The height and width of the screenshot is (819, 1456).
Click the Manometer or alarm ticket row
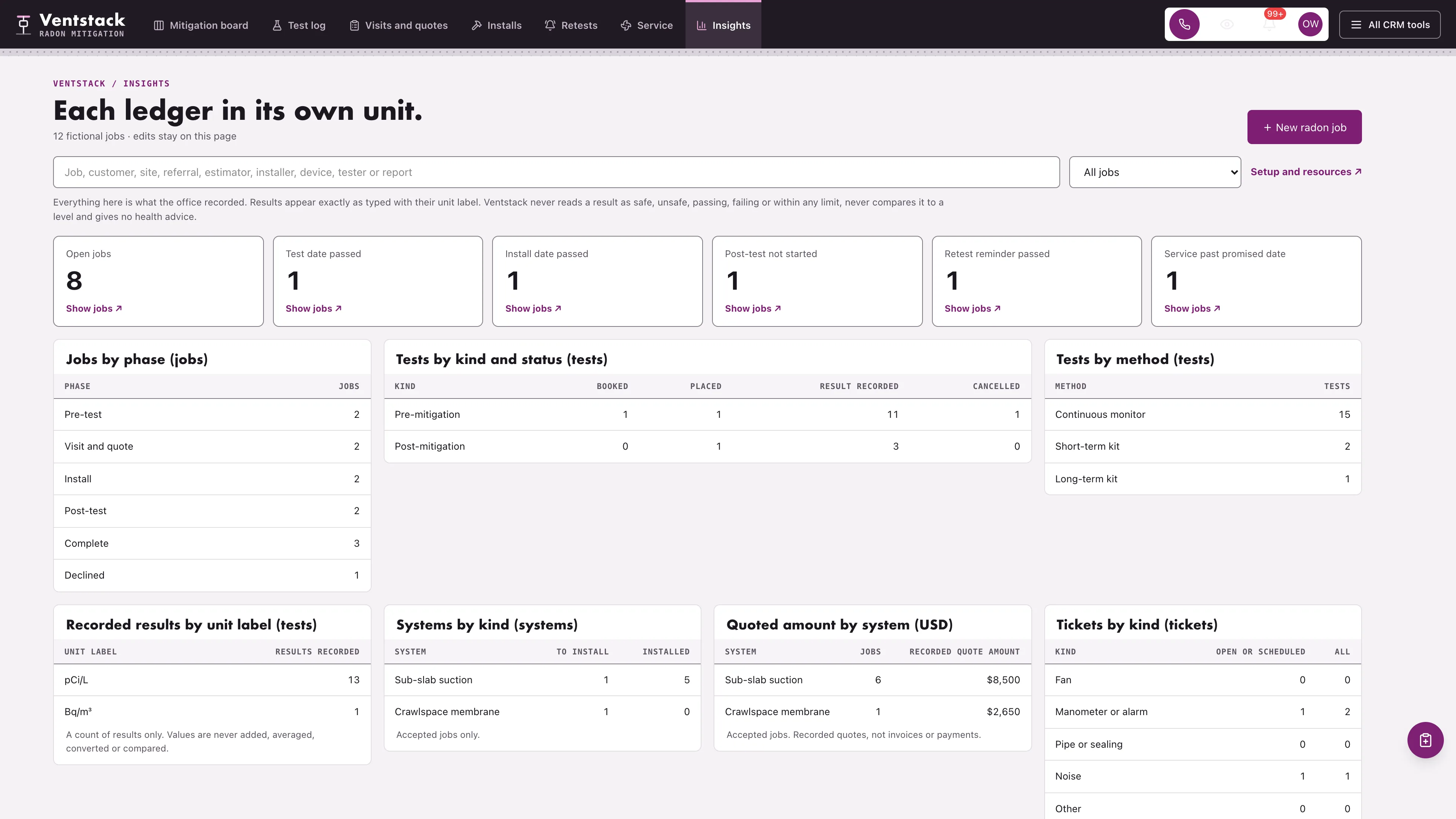(x=1203, y=712)
